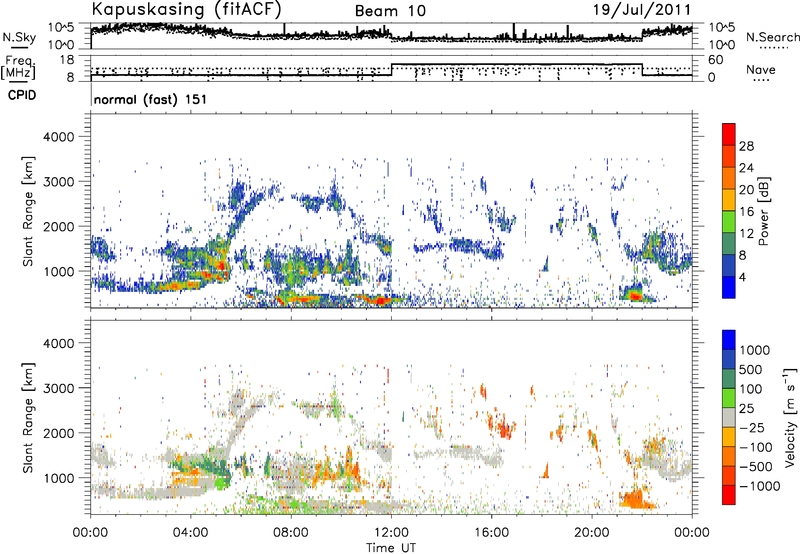Click the 18 tick on frequency axis
The image size is (800, 554).
pos(67,60)
